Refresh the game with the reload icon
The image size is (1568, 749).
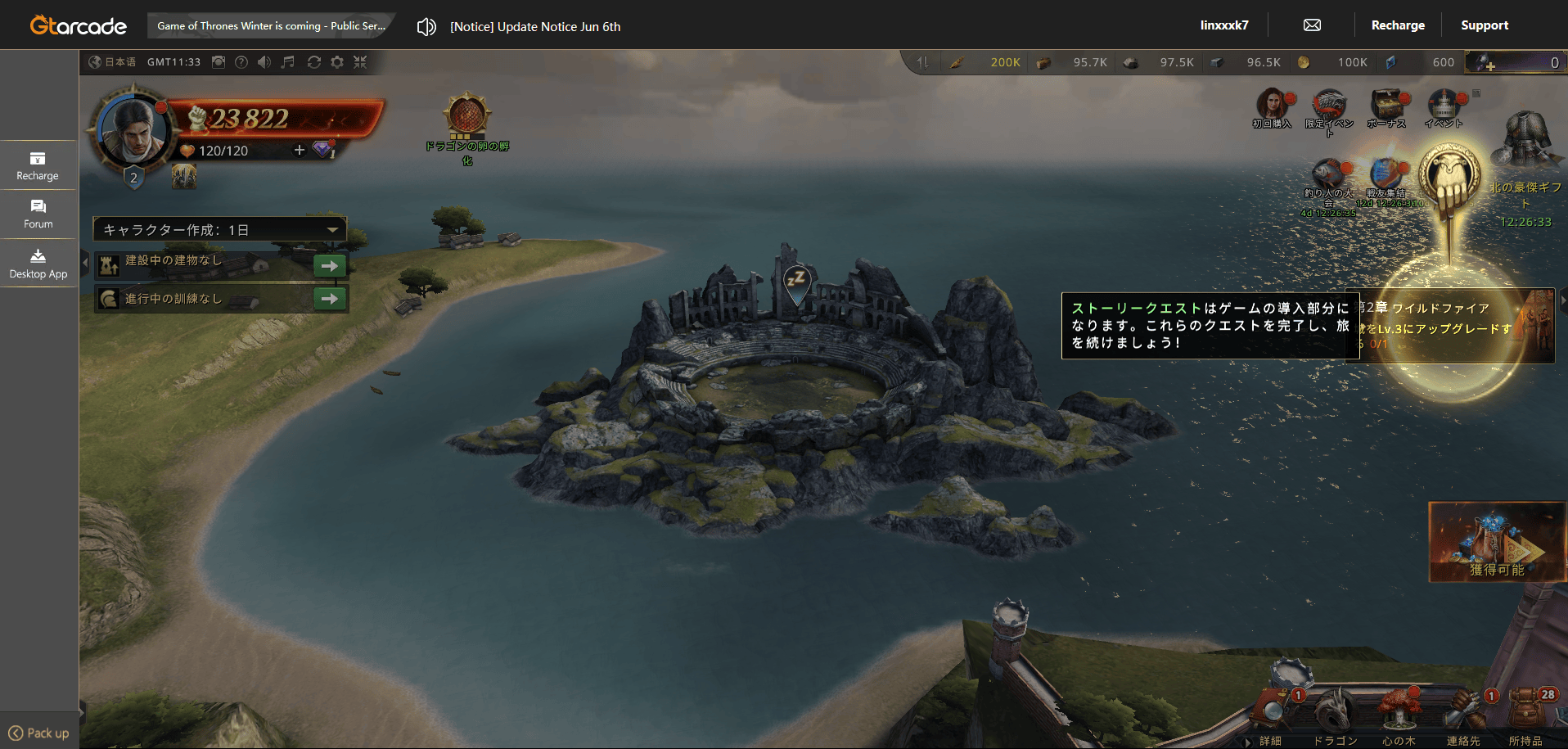point(313,62)
